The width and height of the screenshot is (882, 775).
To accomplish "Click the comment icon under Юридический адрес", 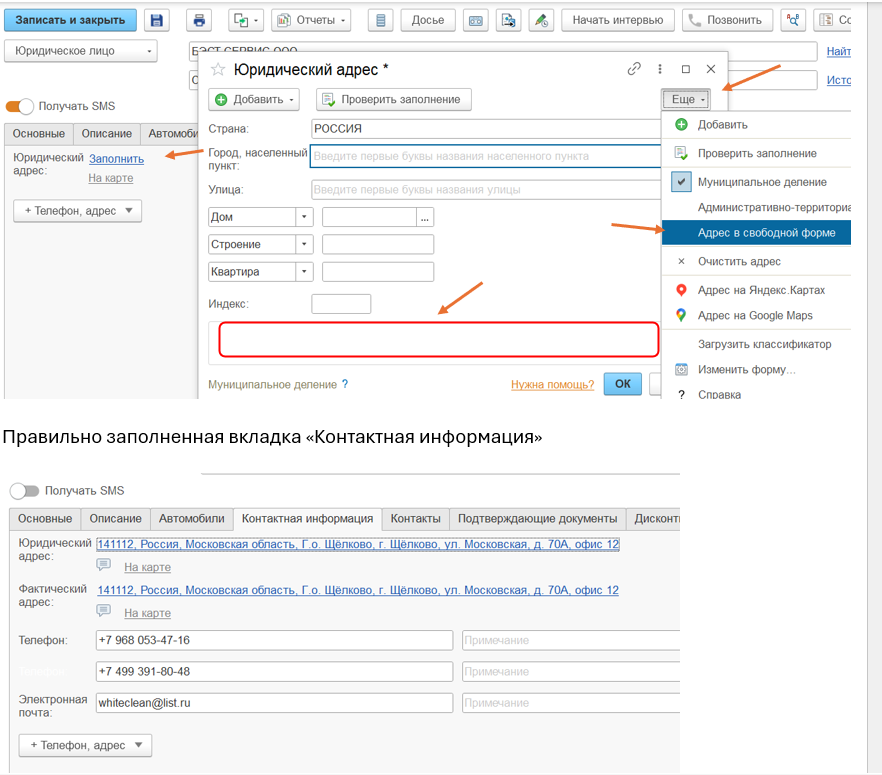I will 104,565.
